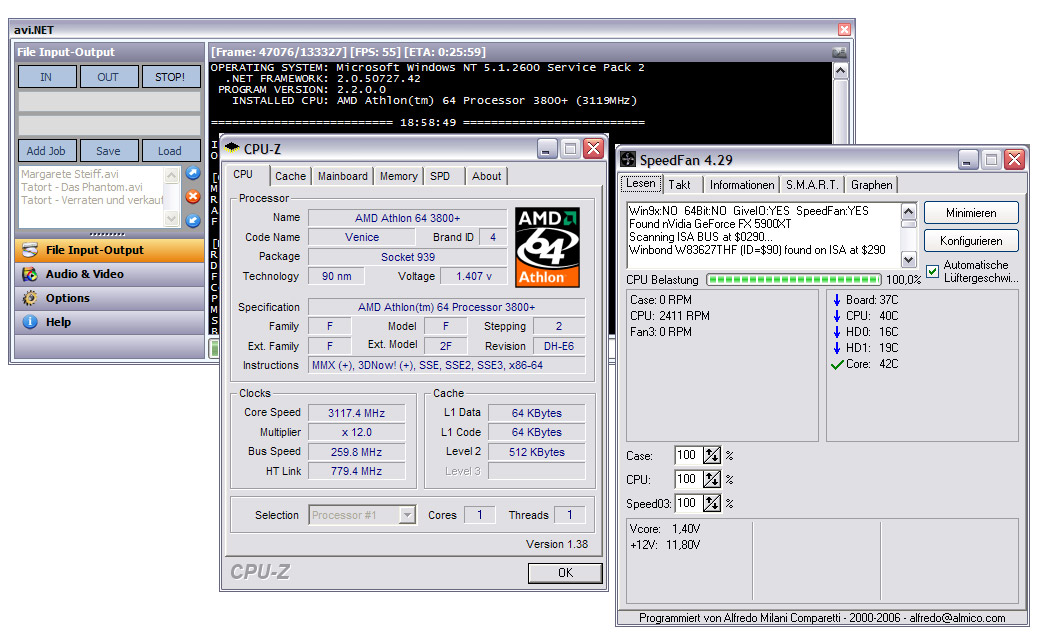
Task: Click Case fan speed spinner arrows
Action: point(711,456)
